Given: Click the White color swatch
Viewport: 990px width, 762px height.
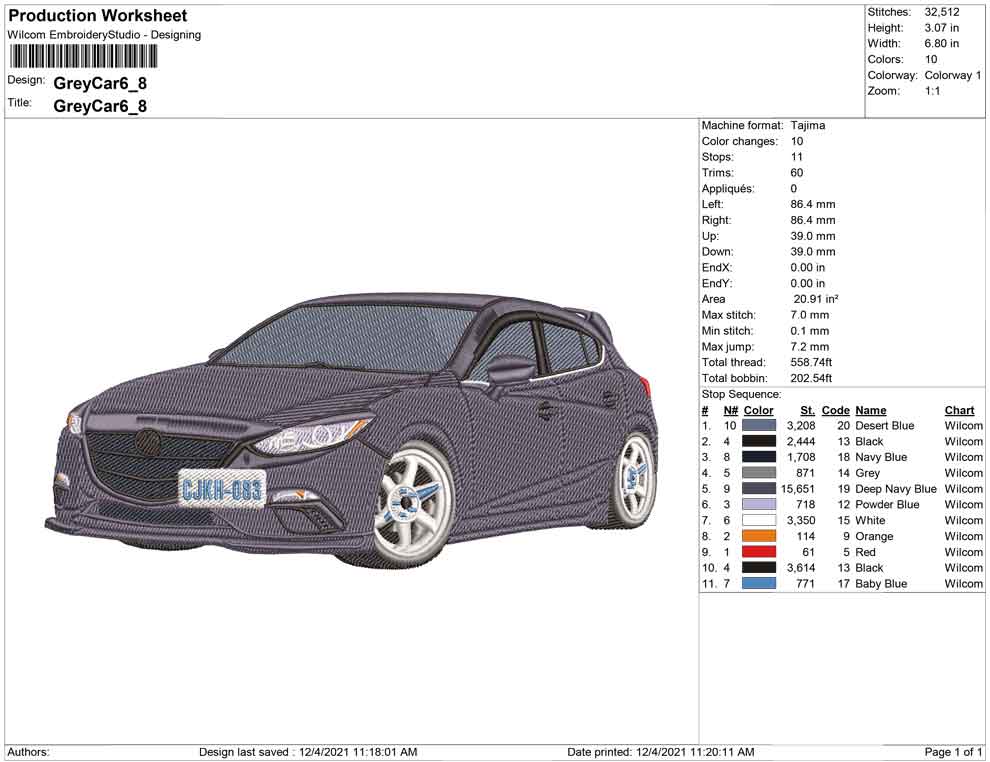Looking at the screenshot, I should point(759,520).
